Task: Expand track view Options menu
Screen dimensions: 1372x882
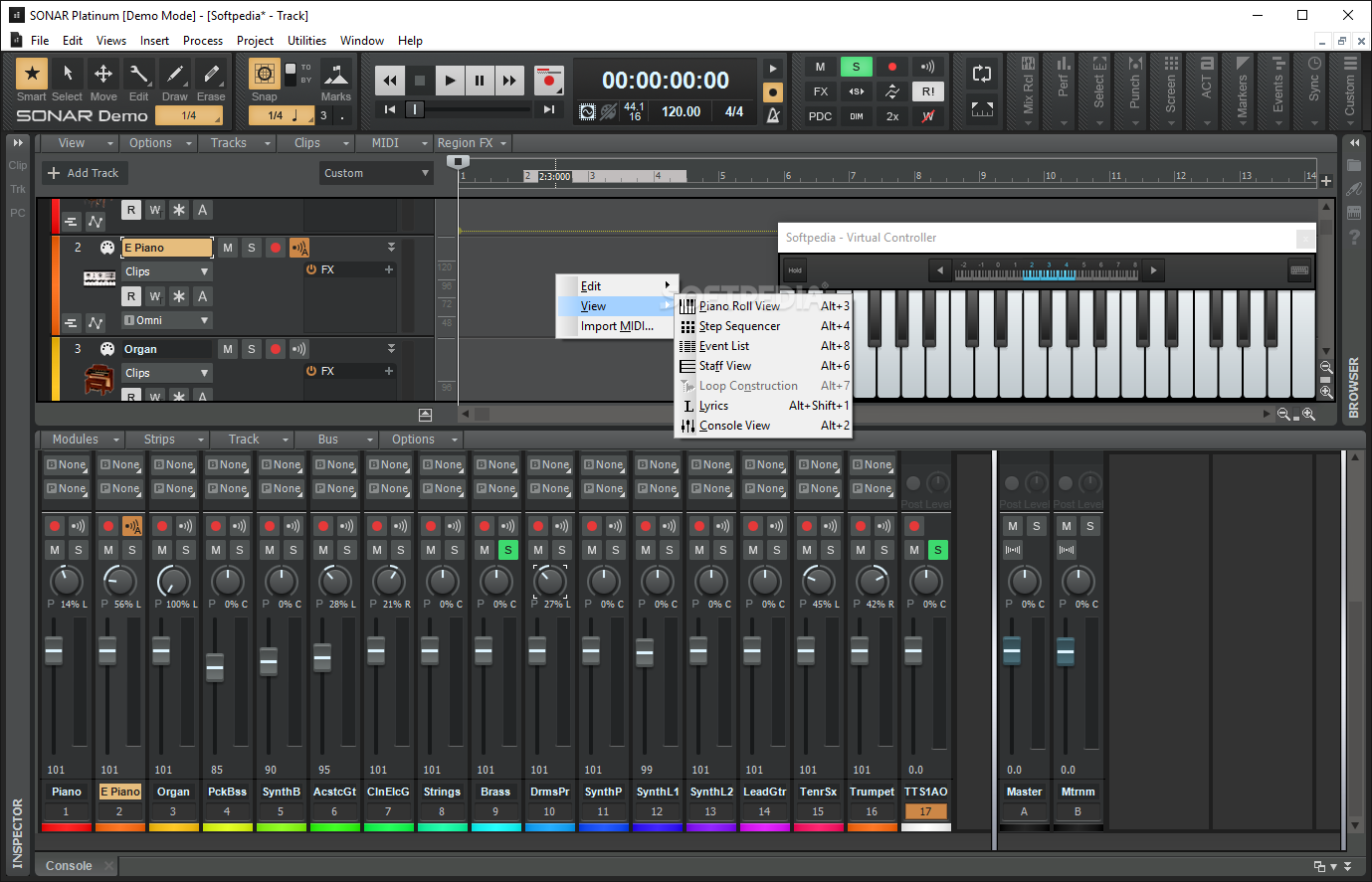Action: [160, 143]
